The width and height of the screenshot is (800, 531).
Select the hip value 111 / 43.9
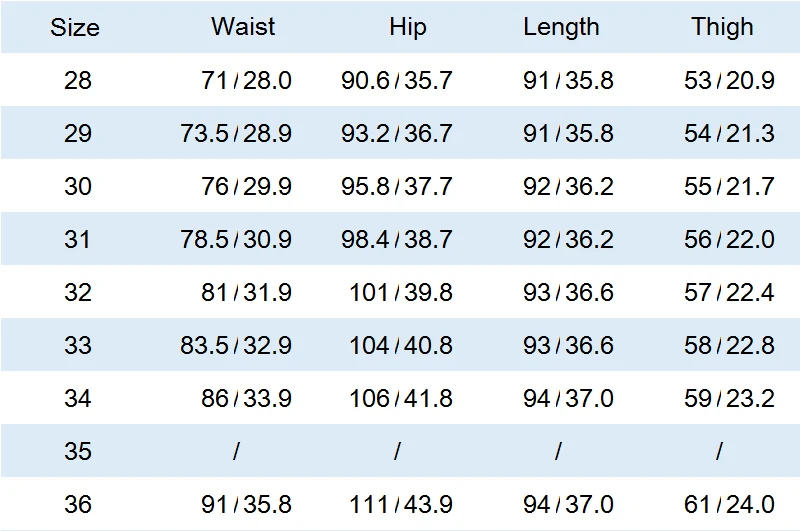click(401, 504)
